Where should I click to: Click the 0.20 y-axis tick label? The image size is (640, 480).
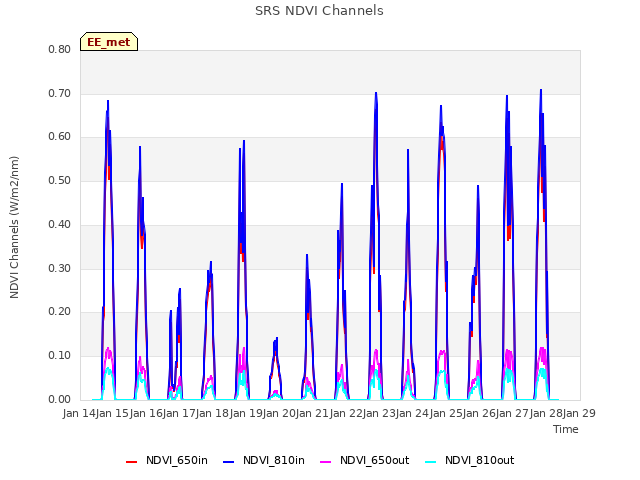60,312
